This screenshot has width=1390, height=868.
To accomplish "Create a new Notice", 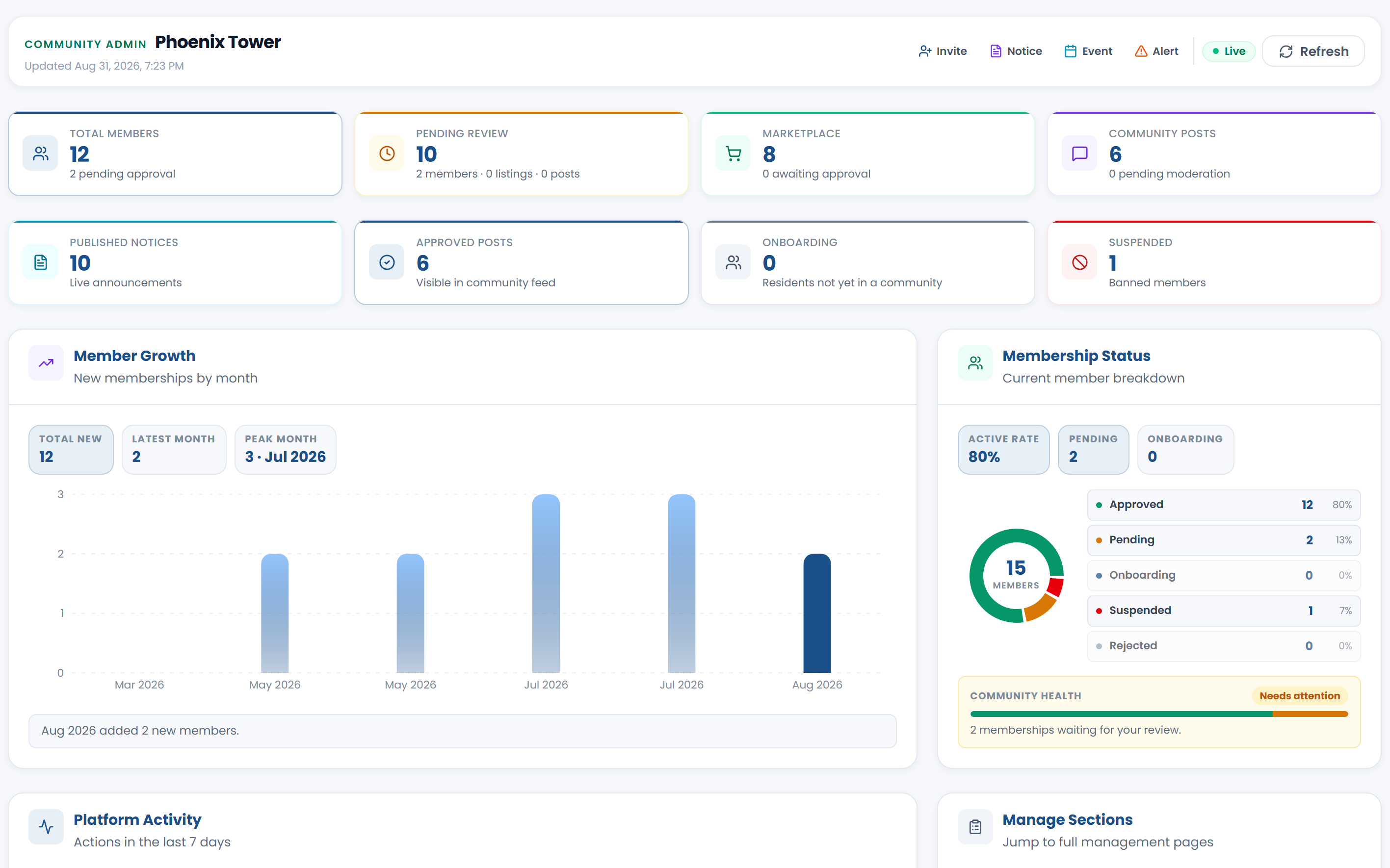I will click(x=1016, y=51).
